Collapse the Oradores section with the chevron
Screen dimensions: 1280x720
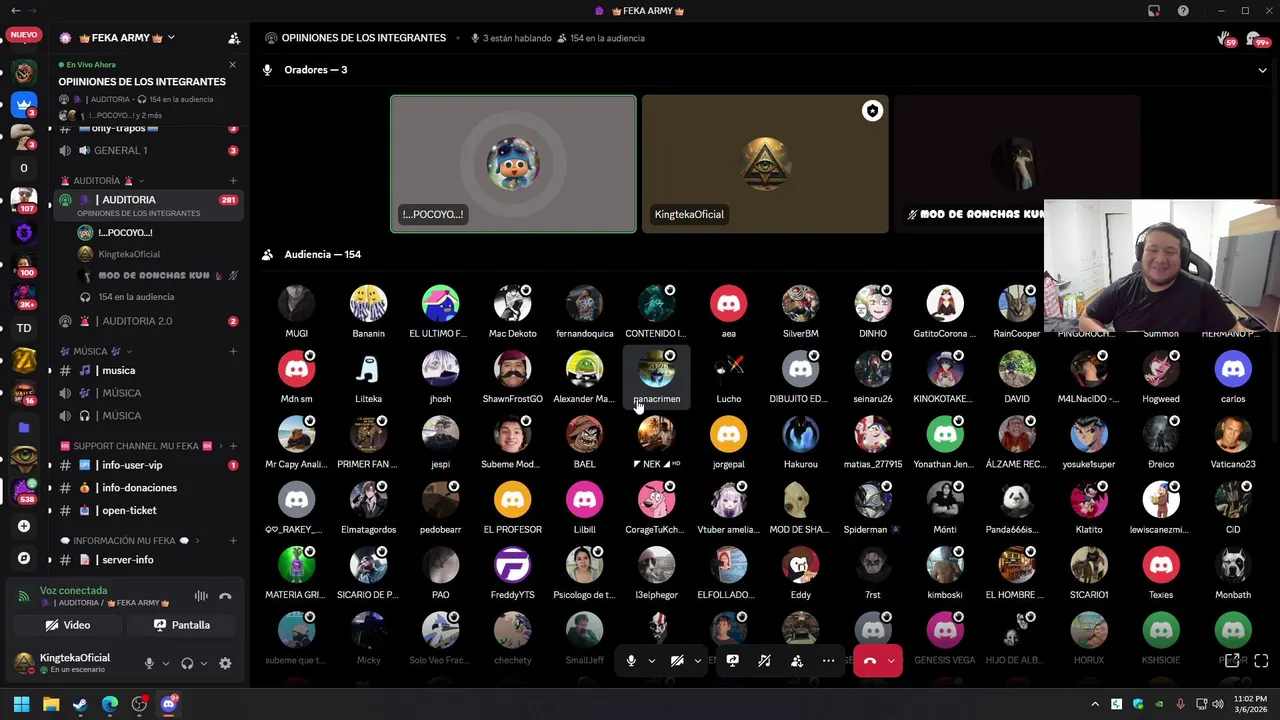point(1262,70)
